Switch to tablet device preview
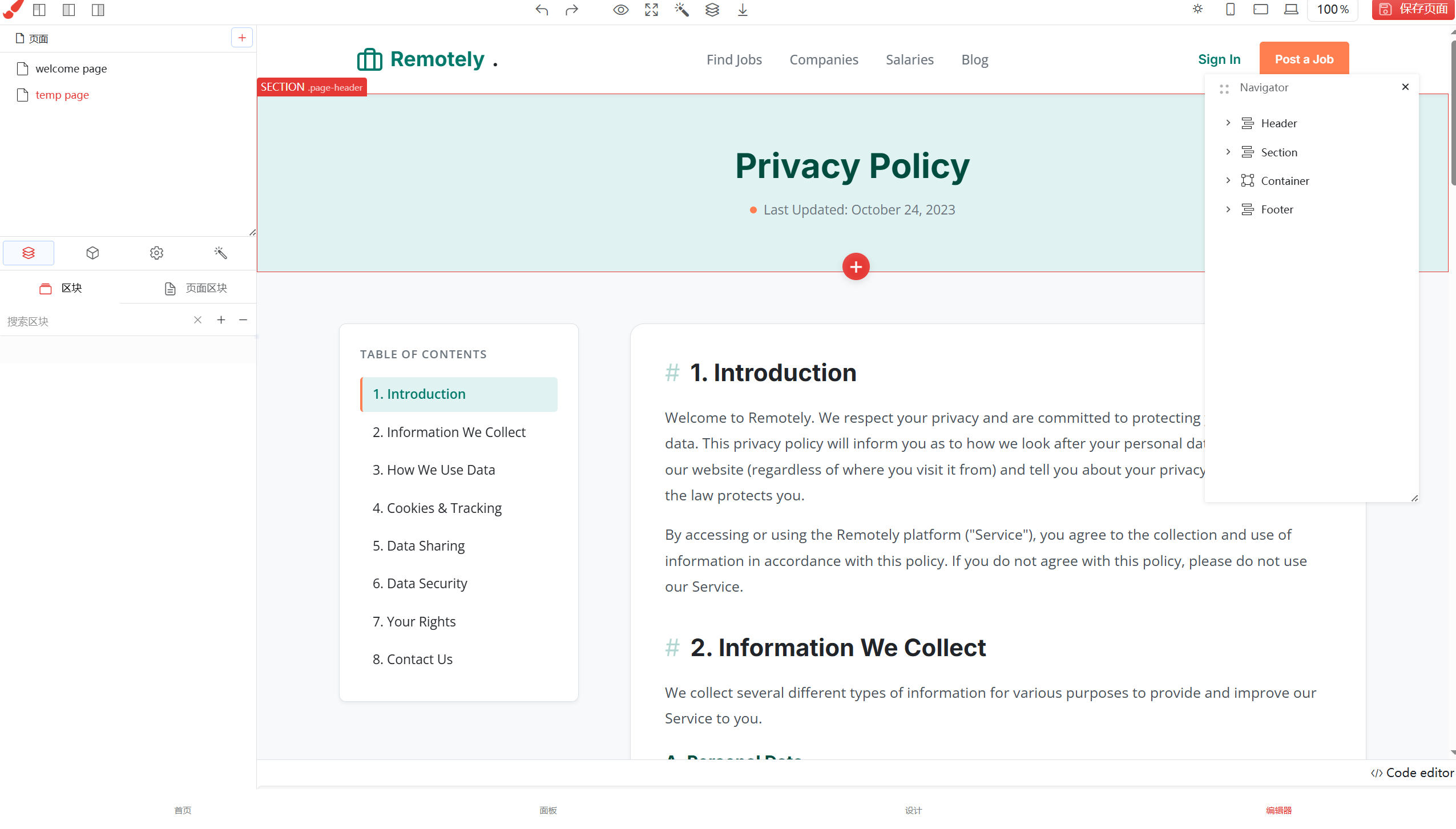The width and height of the screenshot is (1456, 829). (x=1260, y=9)
